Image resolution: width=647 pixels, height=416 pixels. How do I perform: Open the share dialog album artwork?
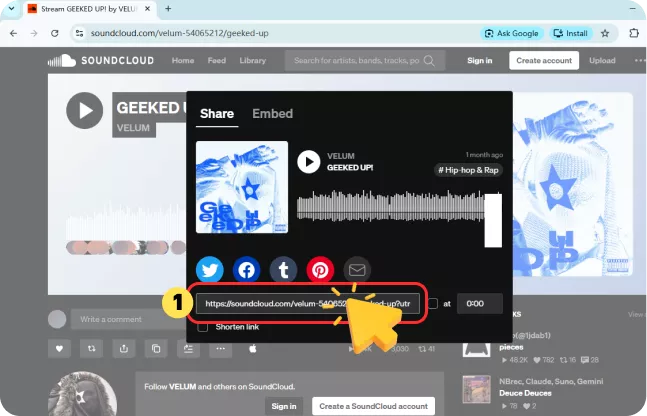coord(242,187)
